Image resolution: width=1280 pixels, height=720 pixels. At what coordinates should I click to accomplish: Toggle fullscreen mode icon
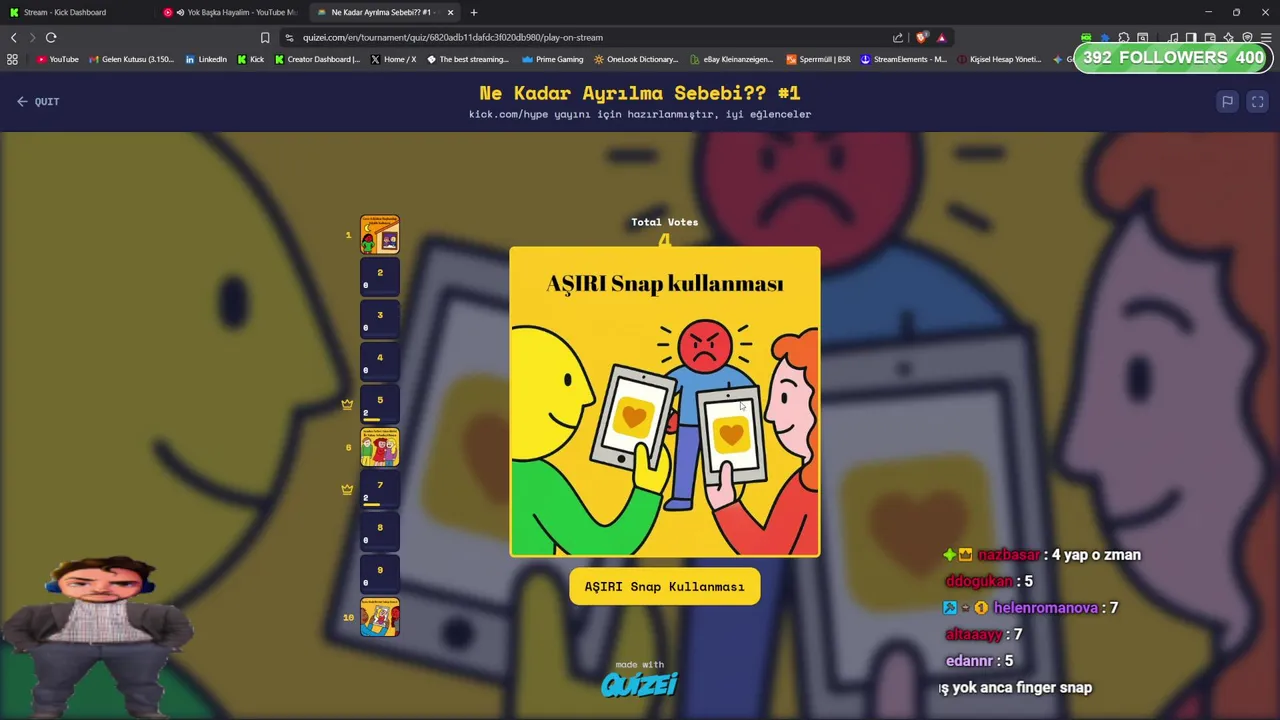(x=1258, y=101)
